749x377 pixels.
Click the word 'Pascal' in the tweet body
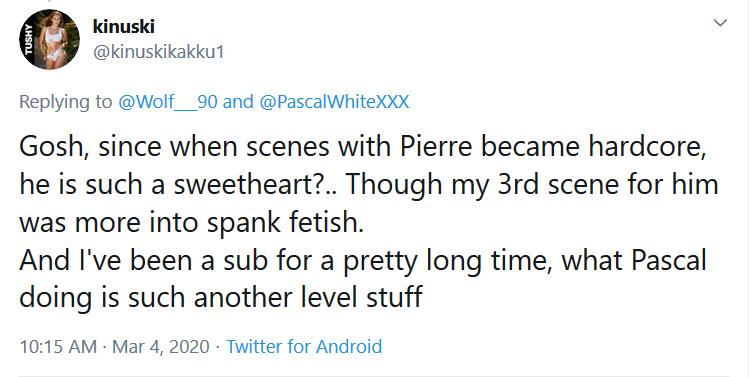tap(669, 260)
